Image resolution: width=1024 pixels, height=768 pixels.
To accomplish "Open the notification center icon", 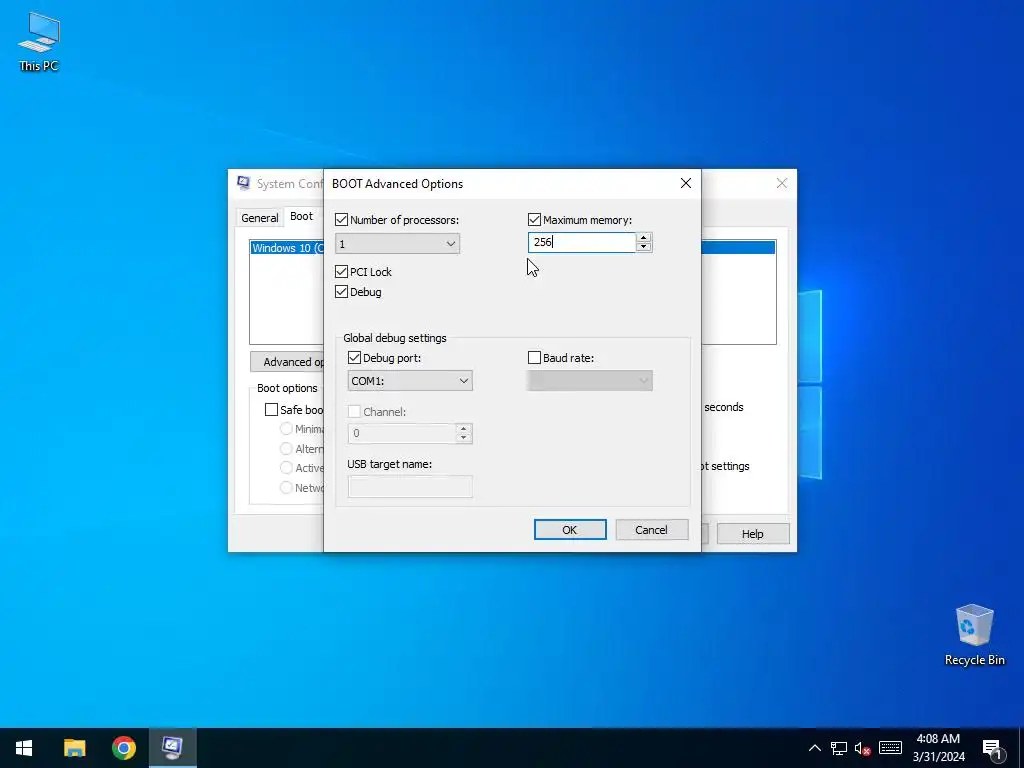I will pyautogui.click(x=992, y=748).
